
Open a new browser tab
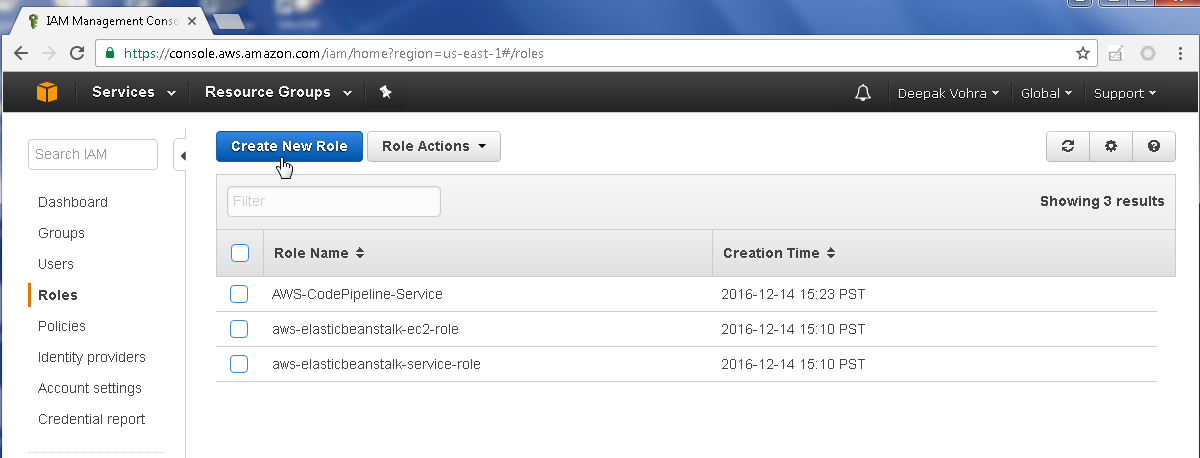pos(230,21)
